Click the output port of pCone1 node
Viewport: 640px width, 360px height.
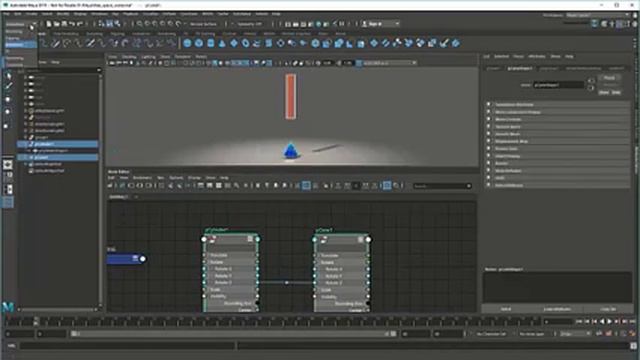(368, 239)
